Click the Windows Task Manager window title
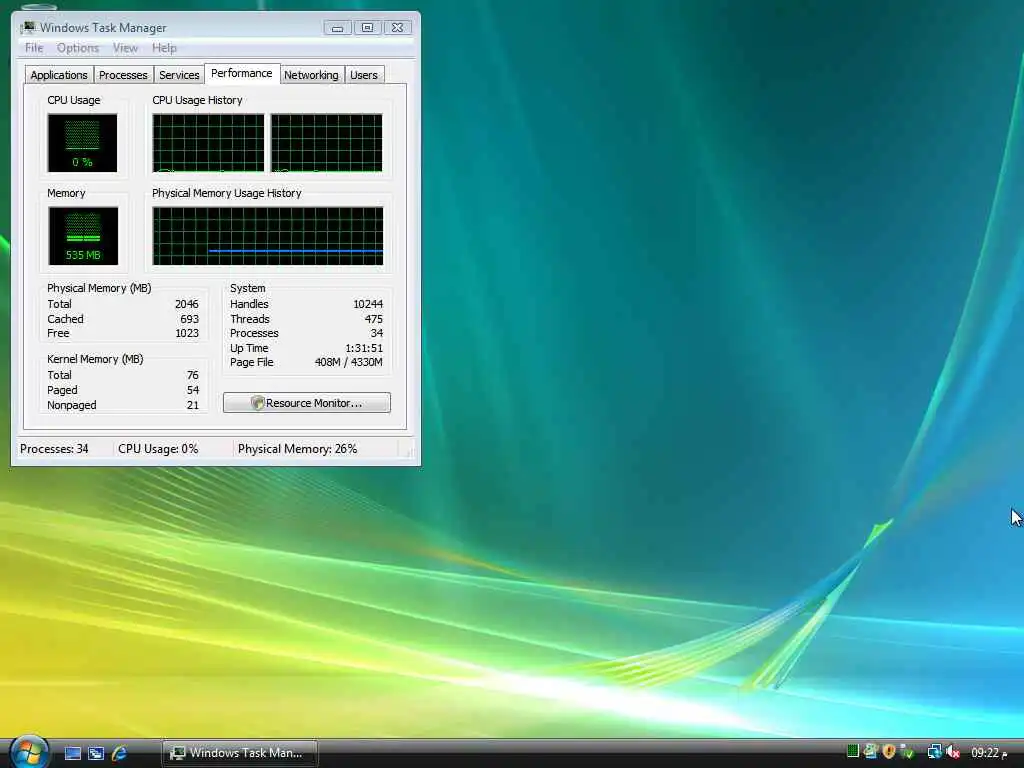Screen dimensions: 1024x768 (103, 27)
